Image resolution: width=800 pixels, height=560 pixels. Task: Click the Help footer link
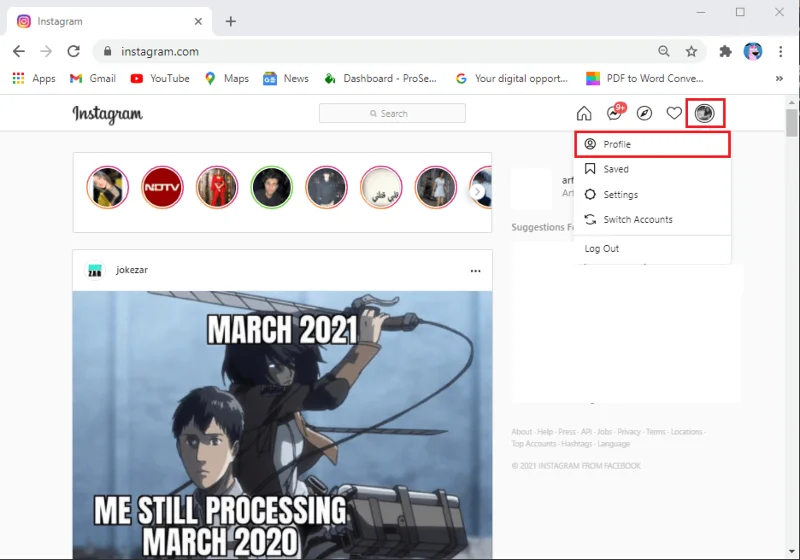[x=545, y=431]
